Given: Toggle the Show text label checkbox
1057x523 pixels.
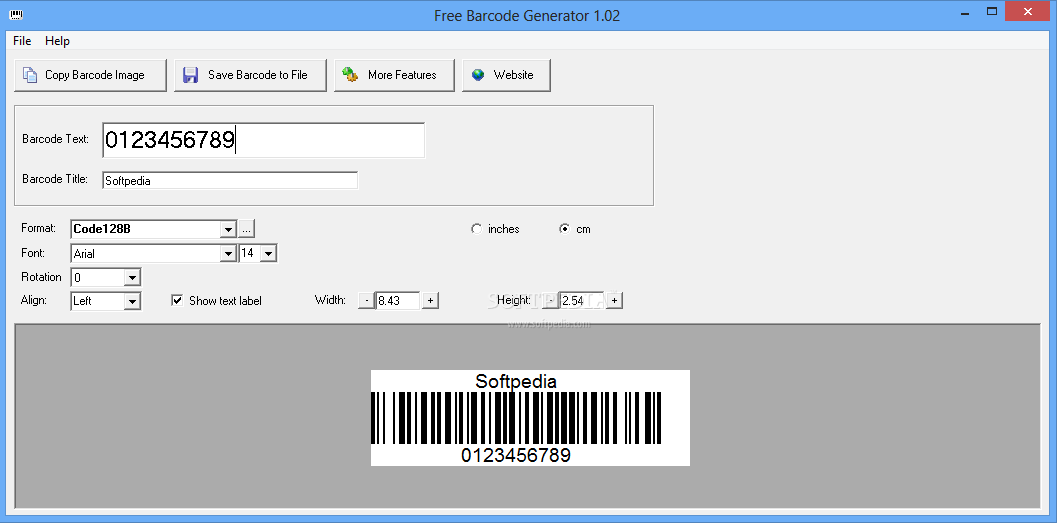Looking at the screenshot, I should [x=177, y=301].
